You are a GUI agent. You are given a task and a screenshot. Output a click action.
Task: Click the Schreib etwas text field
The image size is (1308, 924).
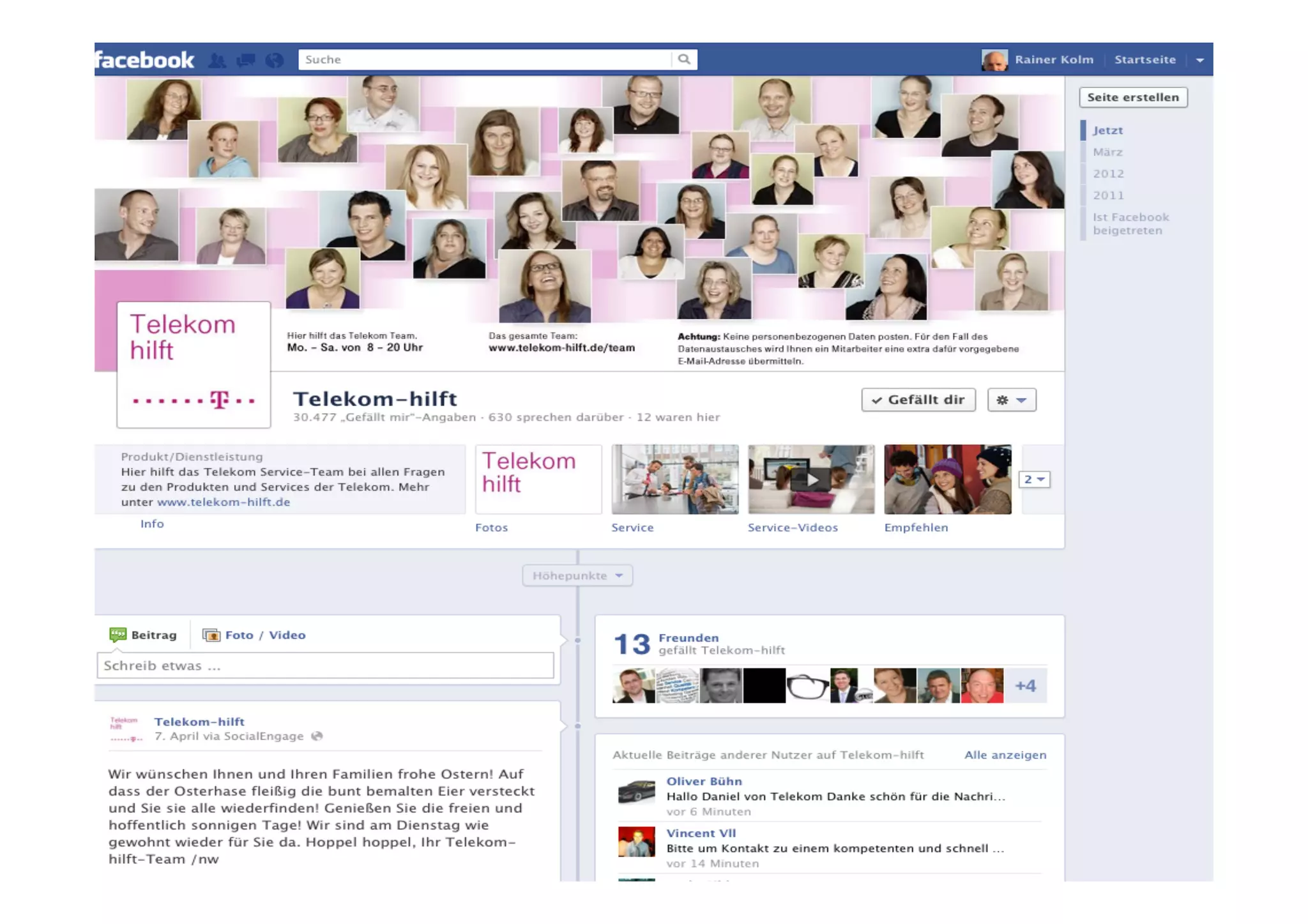(325, 665)
